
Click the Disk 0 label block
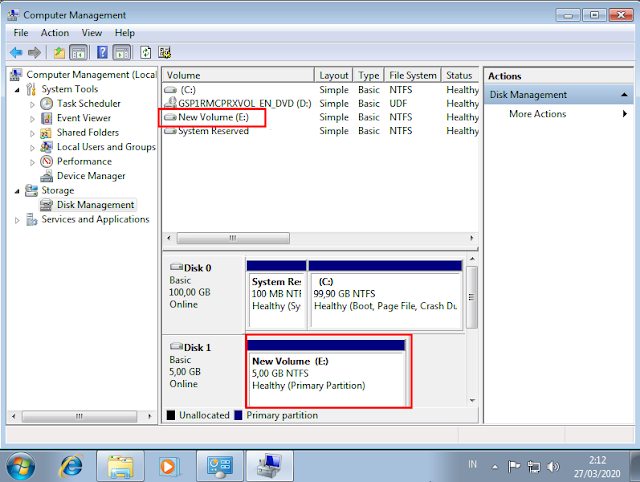tap(204, 294)
